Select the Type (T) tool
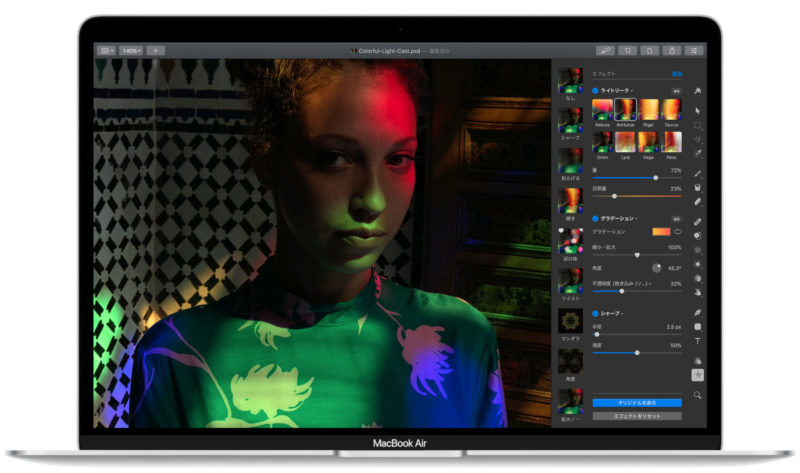The width and height of the screenshot is (800, 473). (697, 341)
